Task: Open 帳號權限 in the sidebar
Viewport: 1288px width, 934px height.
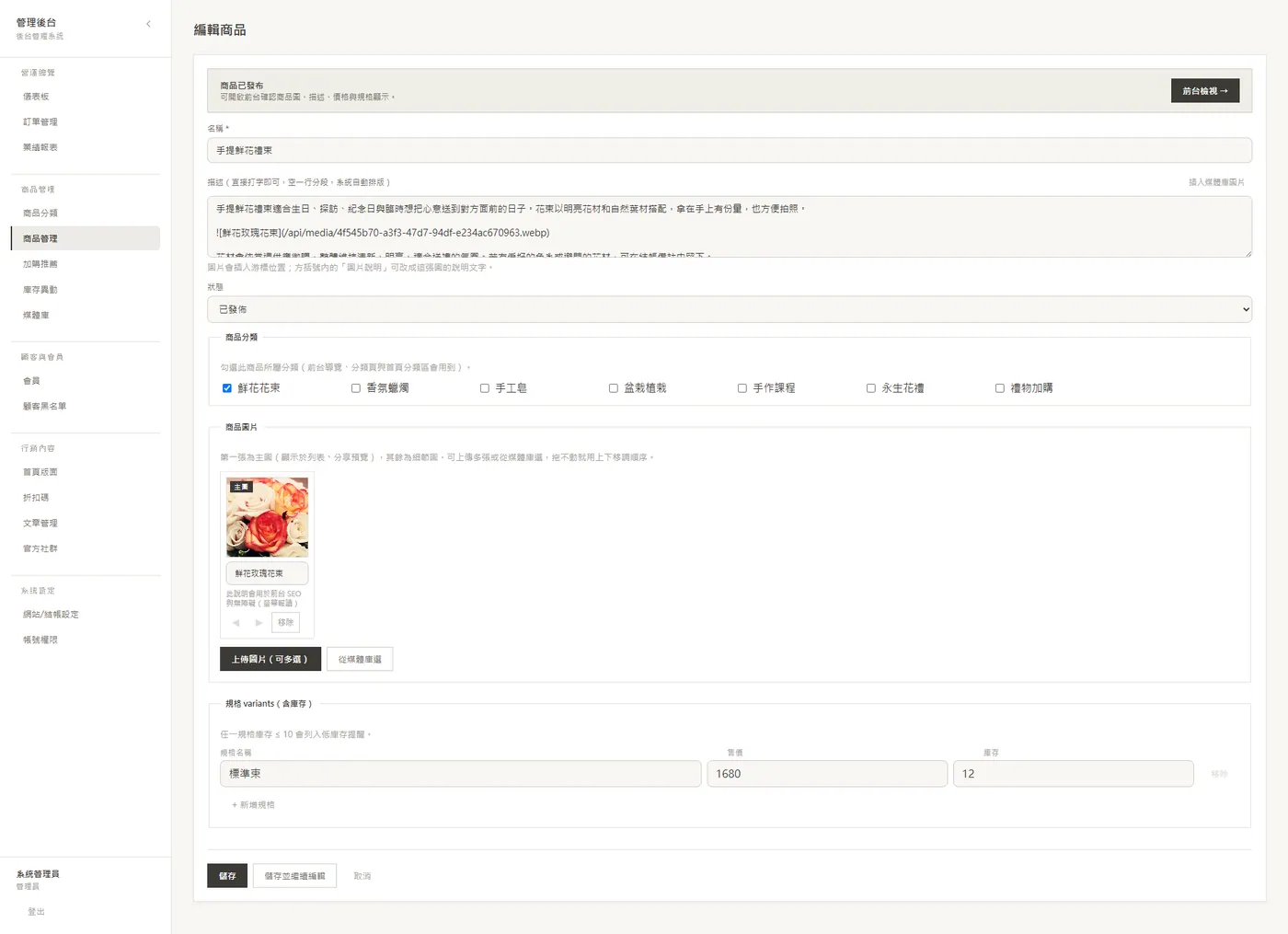Action: (86, 640)
